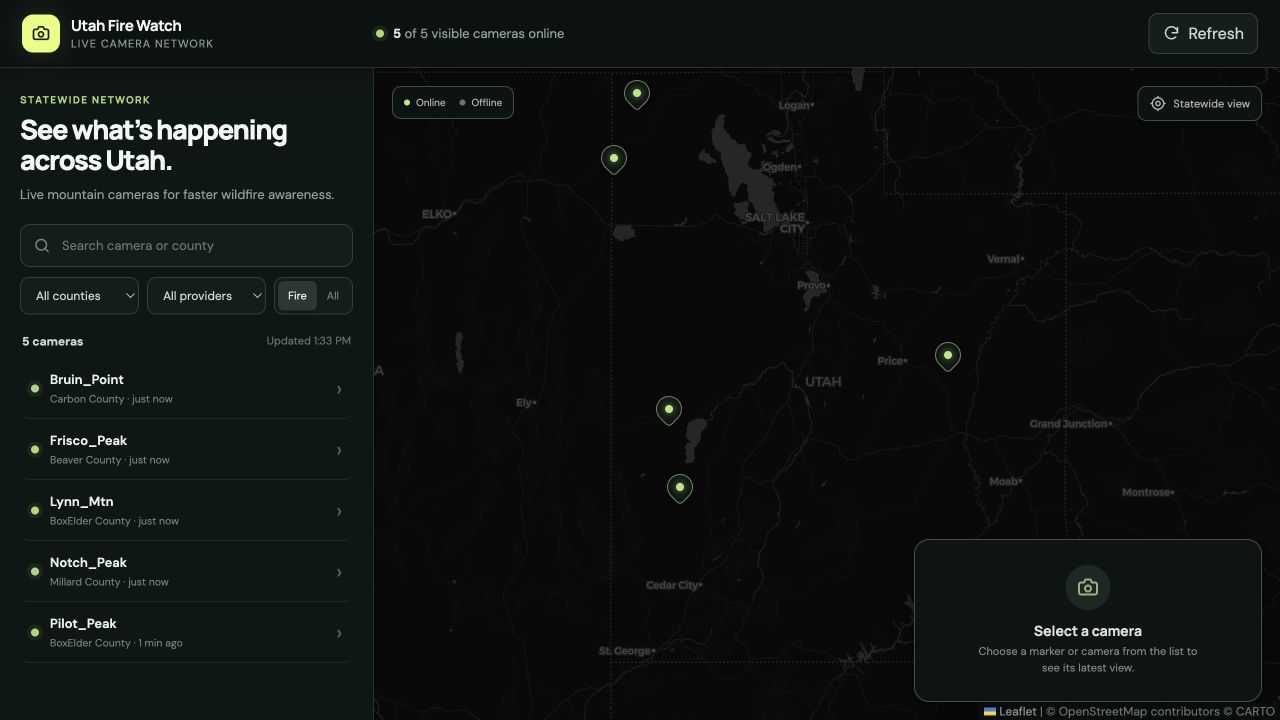Click the Offline legend entry
The width and height of the screenshot is (1280, 720).
481,102
